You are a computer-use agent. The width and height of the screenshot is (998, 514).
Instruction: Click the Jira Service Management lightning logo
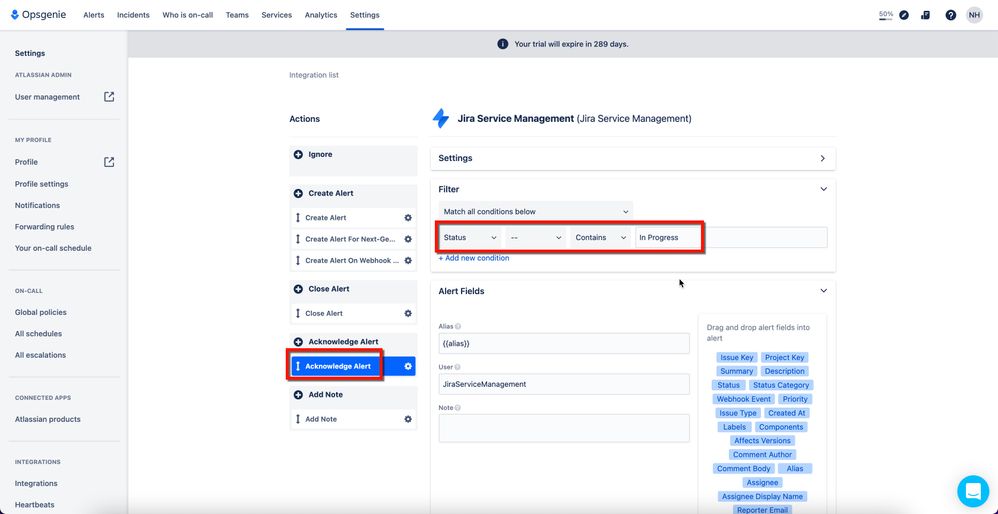(x=440, y=118)
